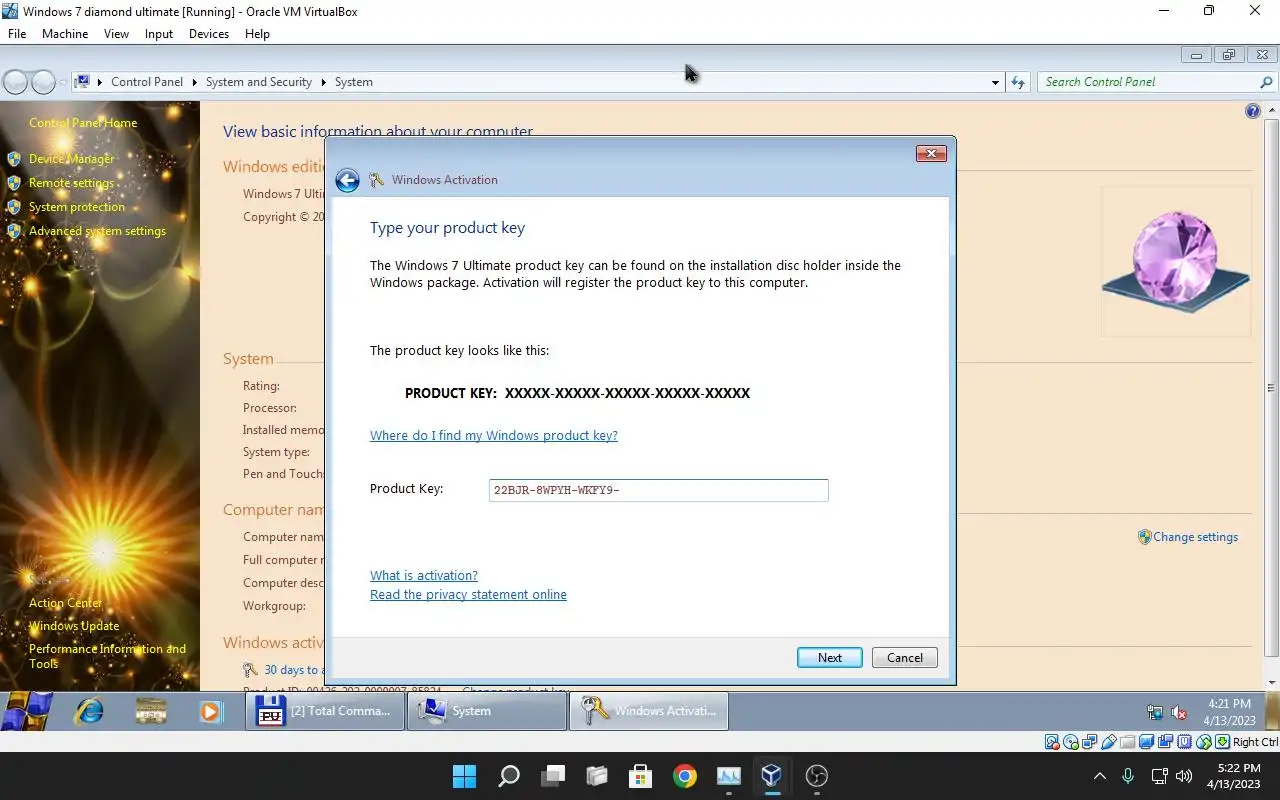1280x800 pixels.
Task: Click VirtualBox shared folders status icon
Action: point(1127,742)
